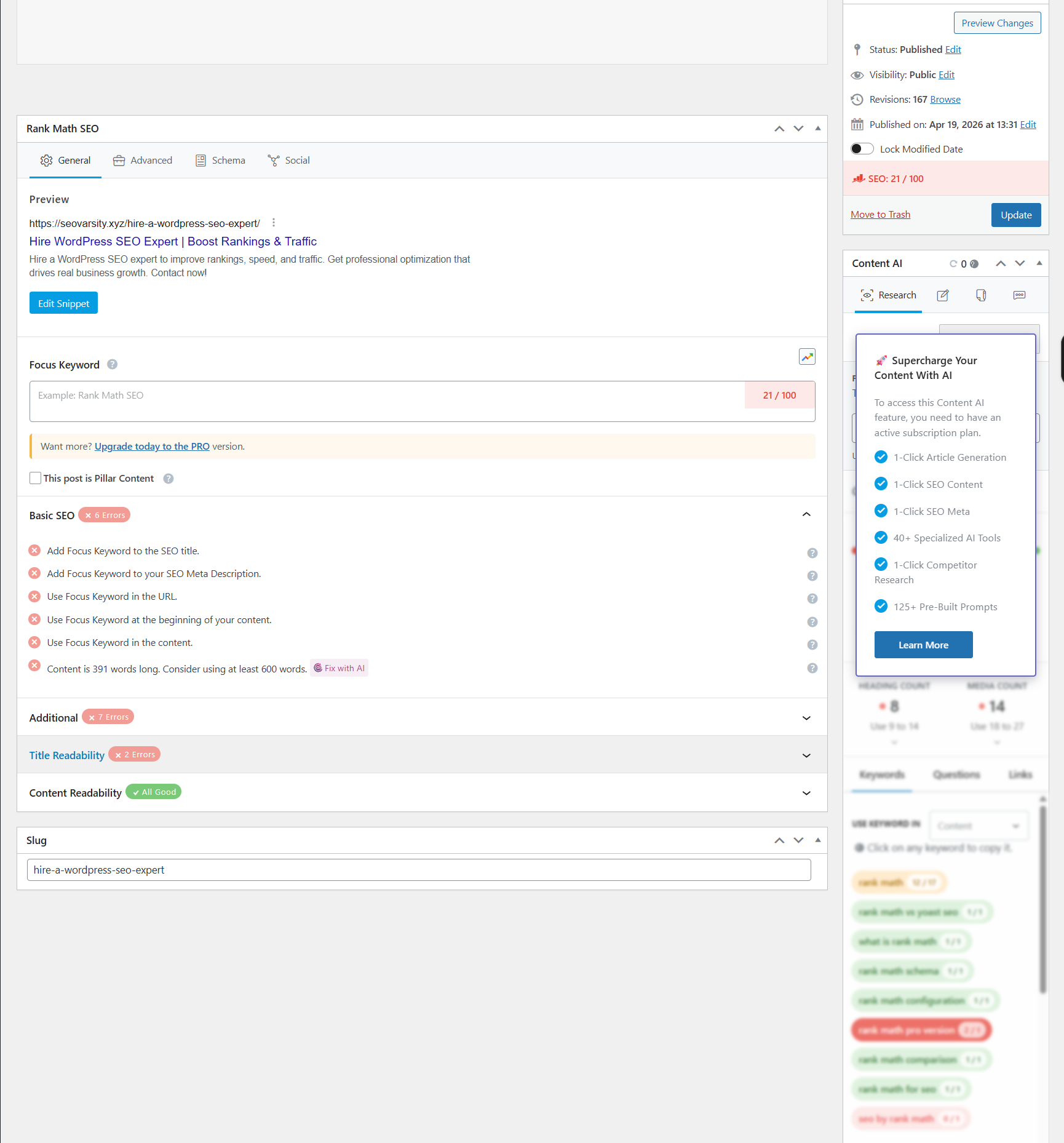Open help for Focus Keyword in Meta Description
Image resolution: width=1064 pixels, height=1143 pixels.
point(812,576)
